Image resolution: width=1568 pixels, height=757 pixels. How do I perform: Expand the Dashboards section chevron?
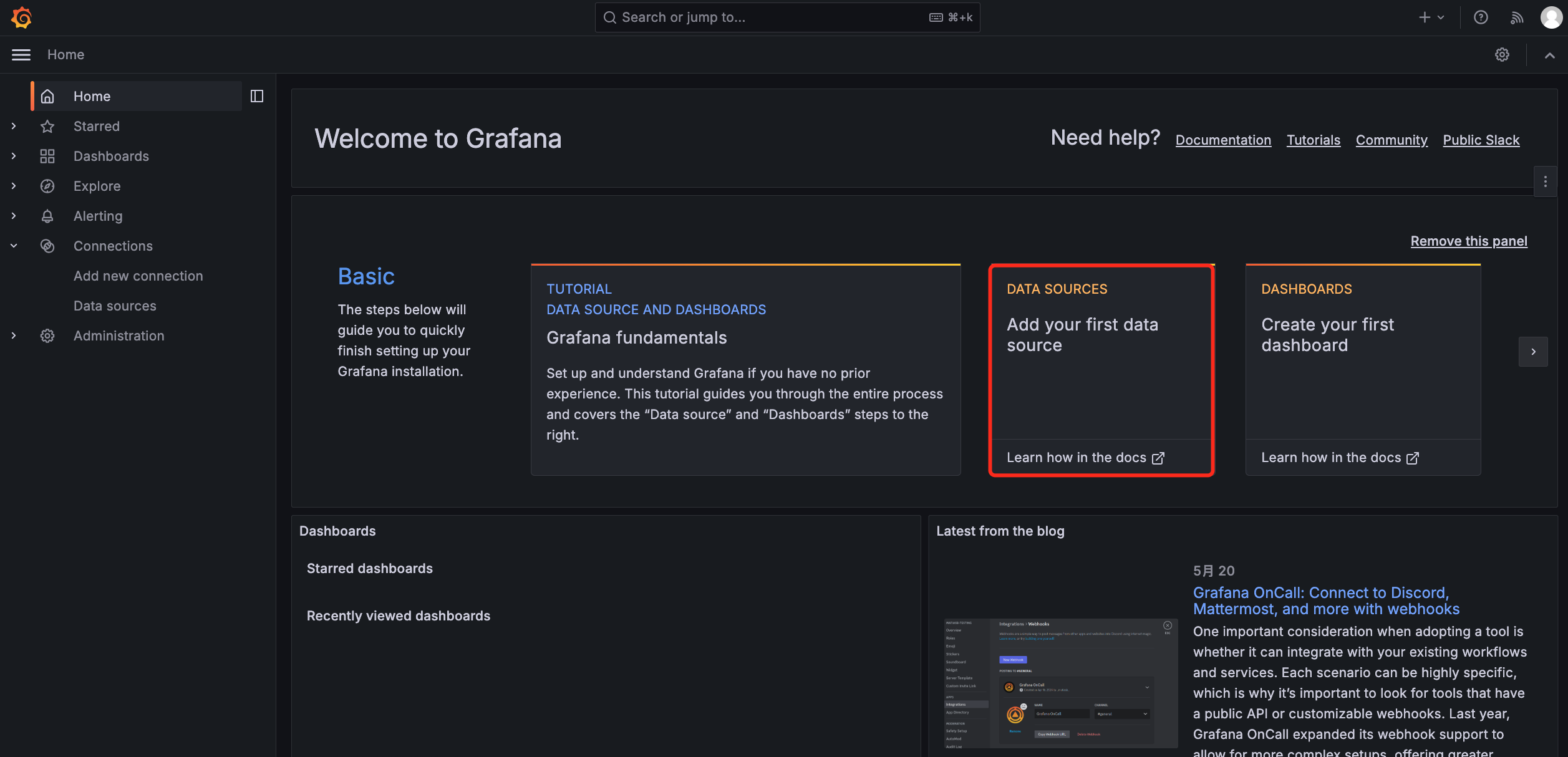click(x=14, y=156)
